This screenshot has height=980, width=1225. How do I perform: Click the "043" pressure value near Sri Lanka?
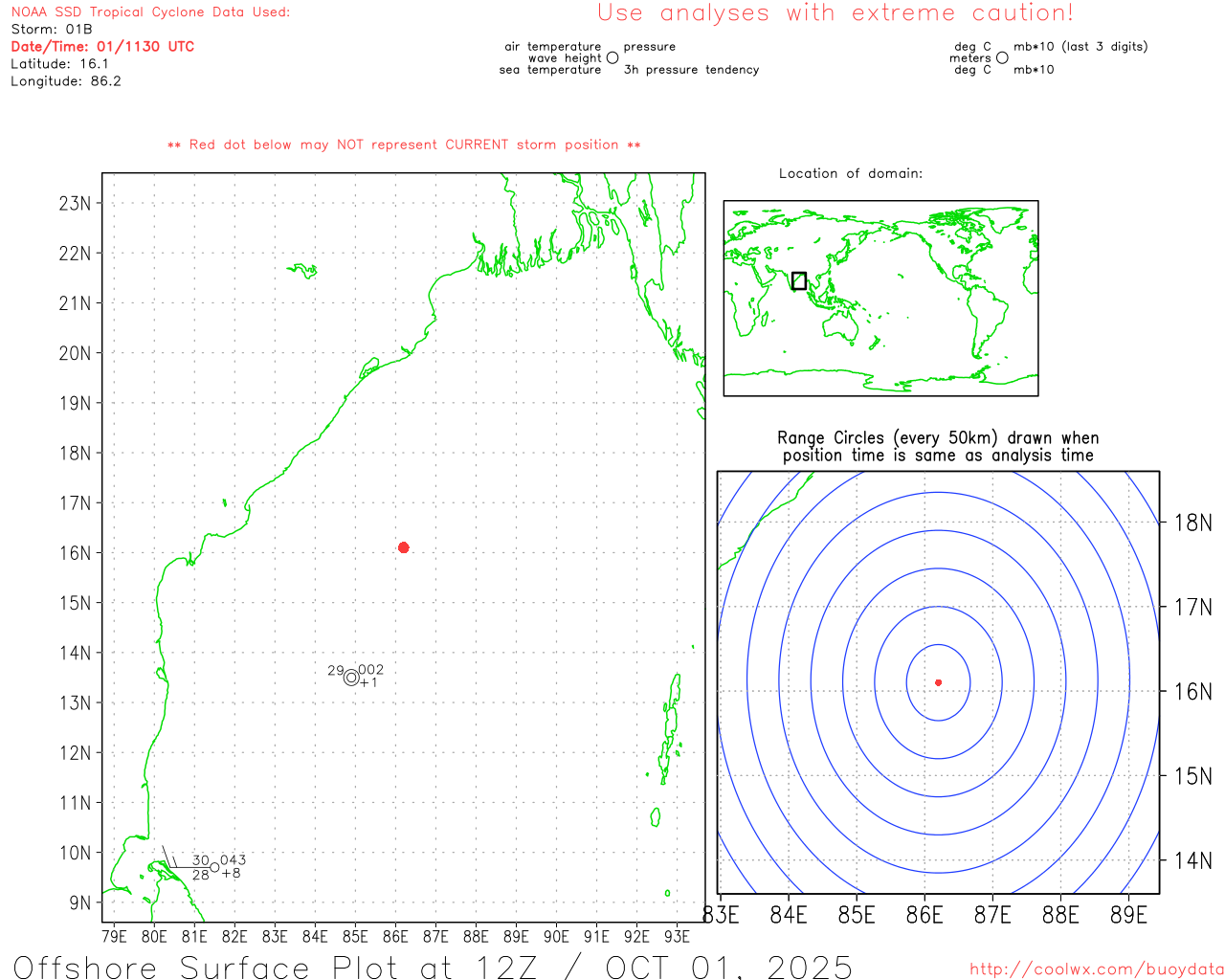point(234,860)
